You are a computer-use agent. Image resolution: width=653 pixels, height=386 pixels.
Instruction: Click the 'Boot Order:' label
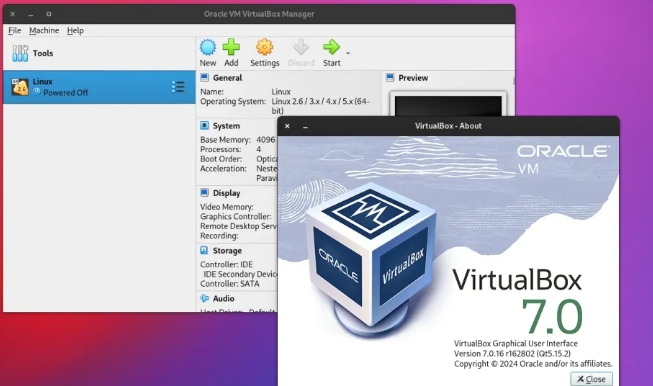coord(221,159)
